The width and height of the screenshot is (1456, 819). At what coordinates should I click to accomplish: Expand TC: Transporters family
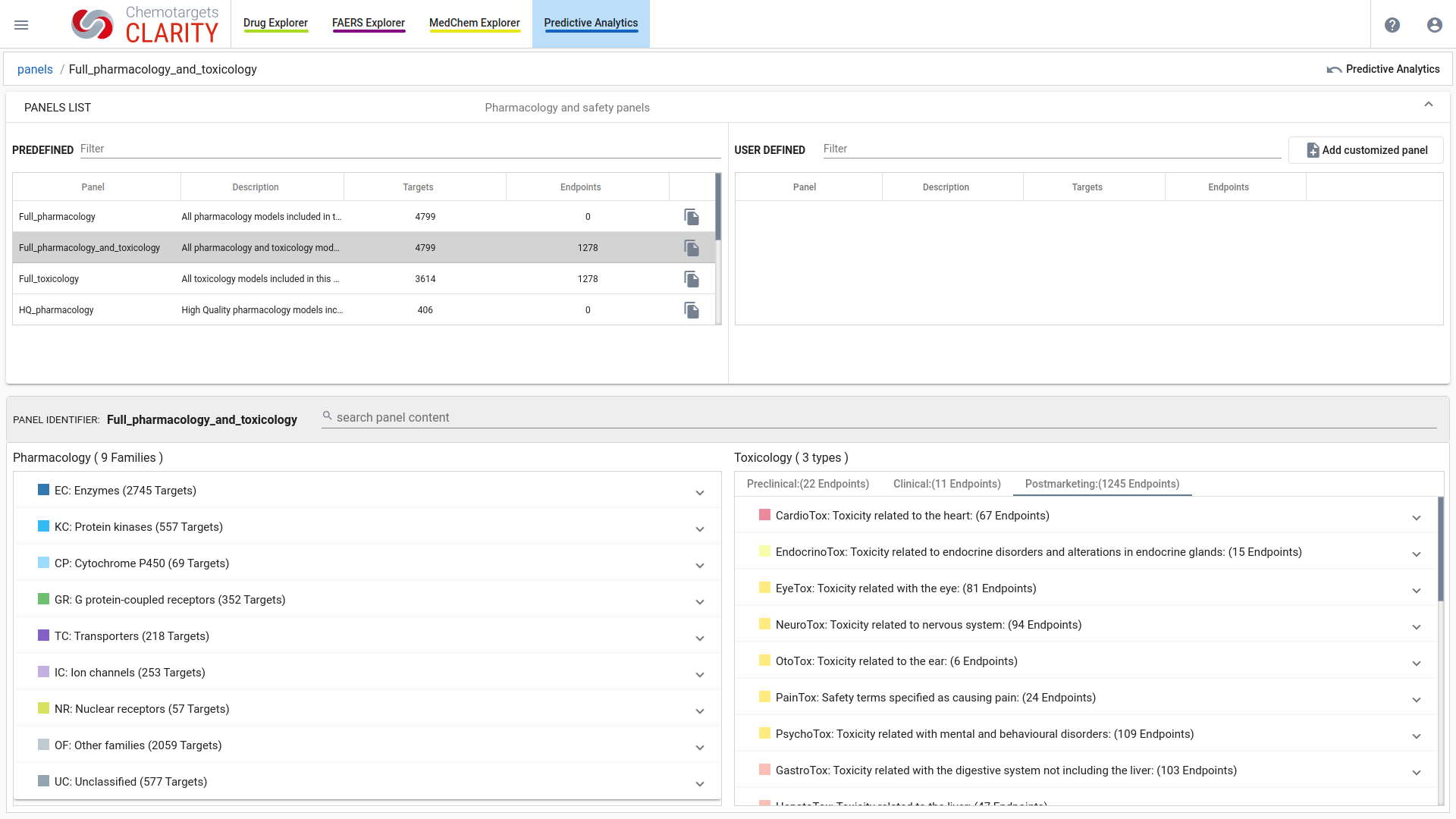pyautogui.click(x=700, y=639)
